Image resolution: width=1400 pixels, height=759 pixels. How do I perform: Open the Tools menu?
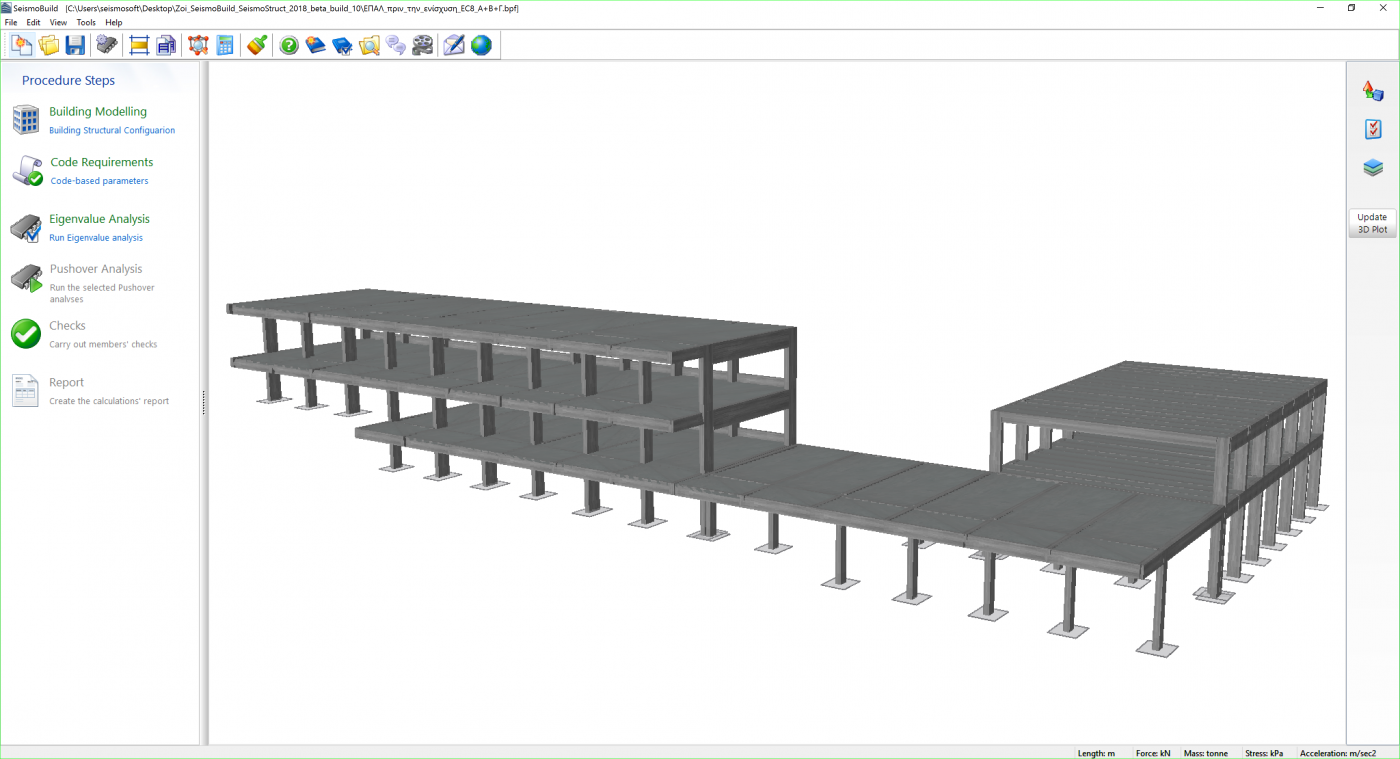pos(86,22)
